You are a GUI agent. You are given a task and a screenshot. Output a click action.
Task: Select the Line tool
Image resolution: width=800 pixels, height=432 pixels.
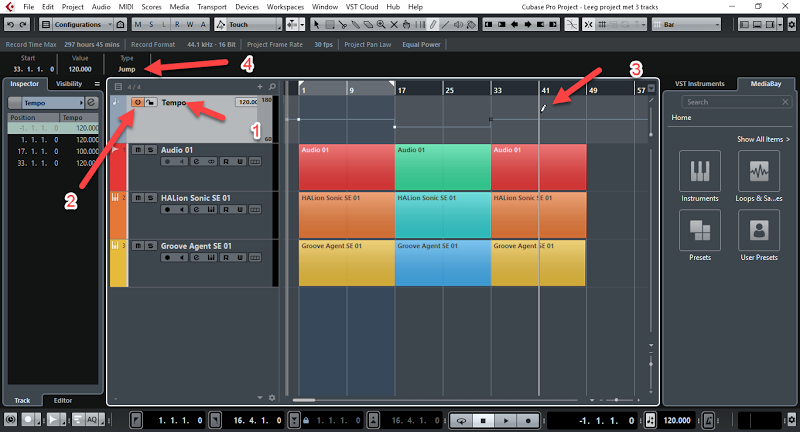(445, 24)
